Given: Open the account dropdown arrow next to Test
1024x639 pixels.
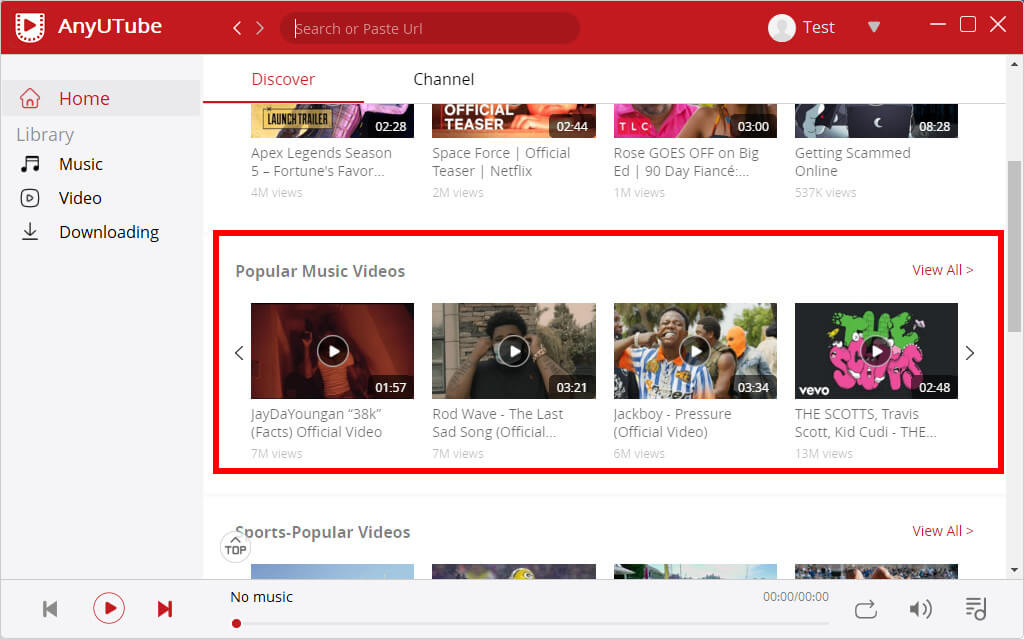Looking at the screenshot, I should click(x=874, y=27).
